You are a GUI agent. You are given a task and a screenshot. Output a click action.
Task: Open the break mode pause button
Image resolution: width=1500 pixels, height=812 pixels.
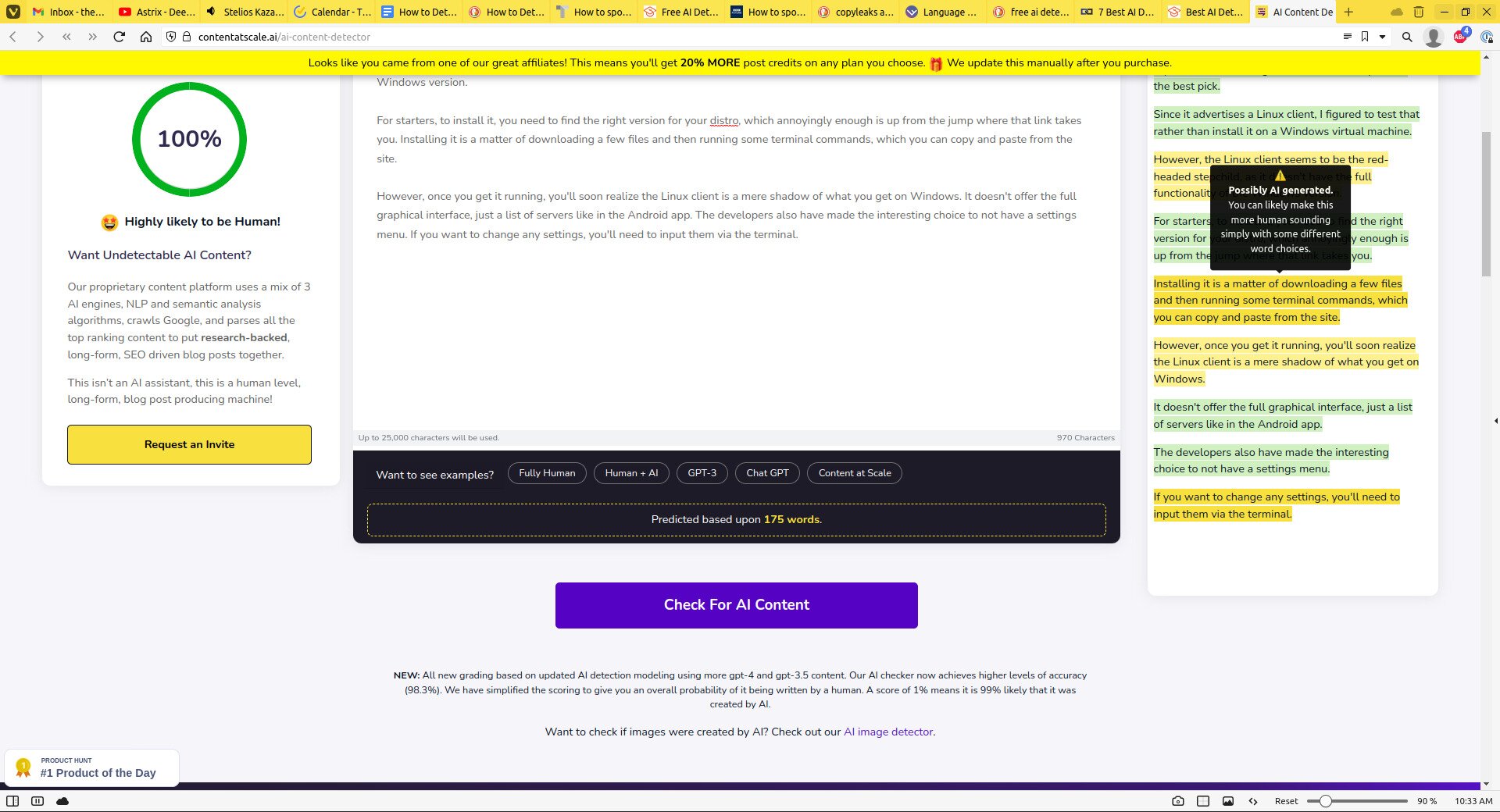37,801
